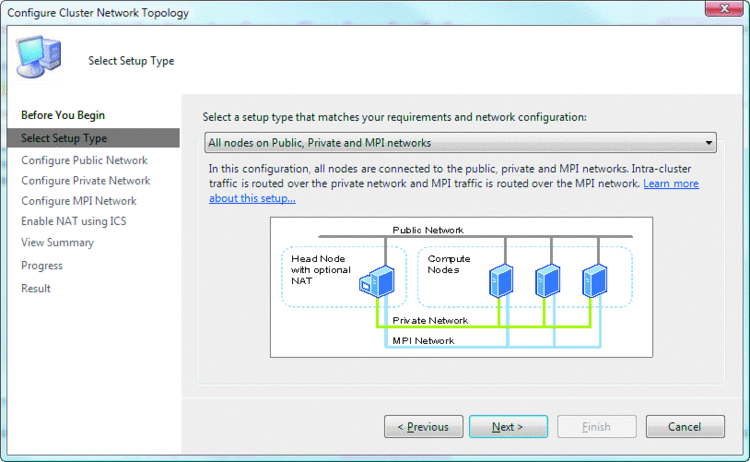Click the Private Network label in diagram
Viewport: 750px width, 462px height.
click(x=430, y=320)
